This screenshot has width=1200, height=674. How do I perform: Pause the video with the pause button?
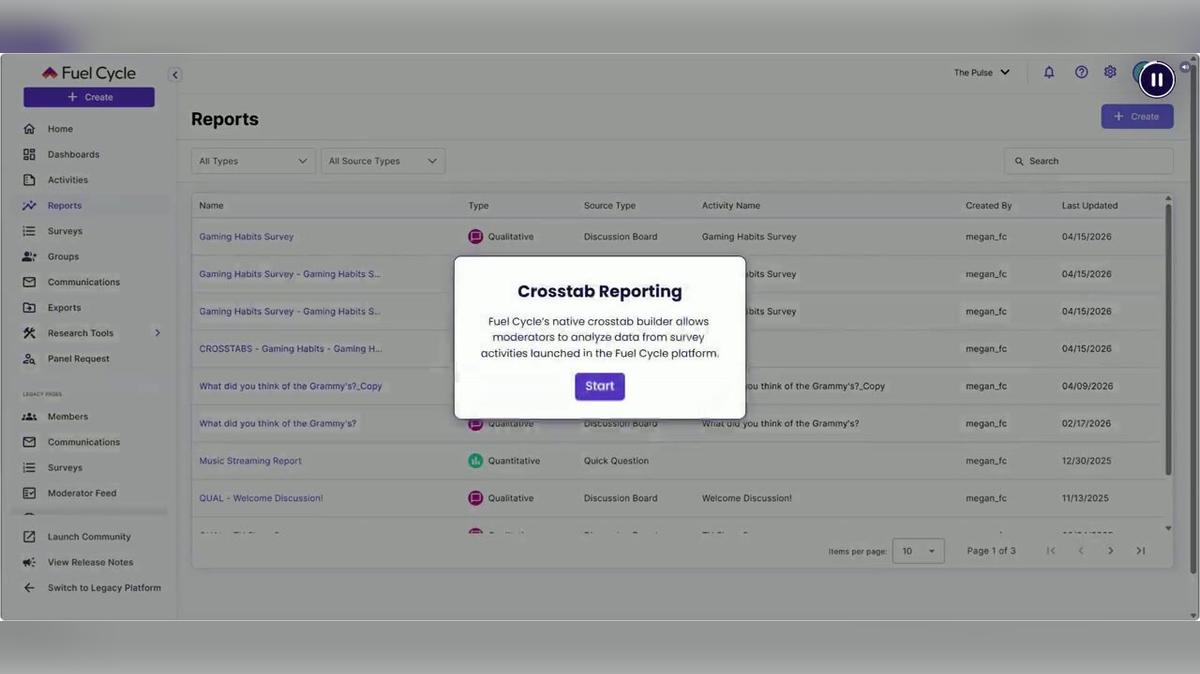[x=1156, y=80]
